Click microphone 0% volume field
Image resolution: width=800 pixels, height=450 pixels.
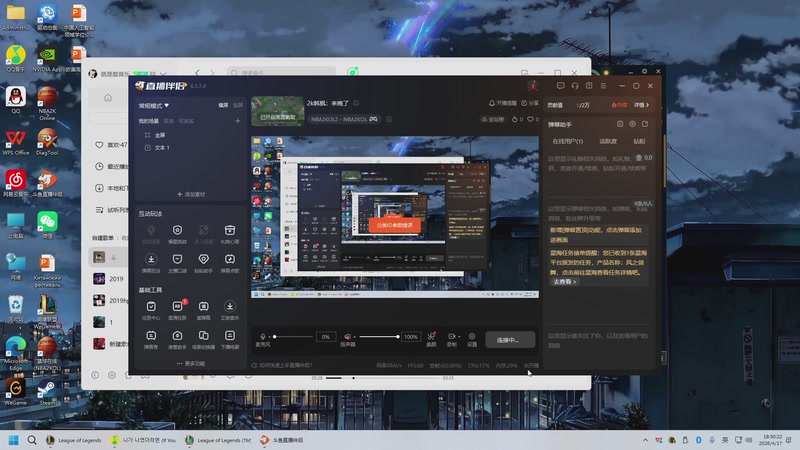pos(326,337)
